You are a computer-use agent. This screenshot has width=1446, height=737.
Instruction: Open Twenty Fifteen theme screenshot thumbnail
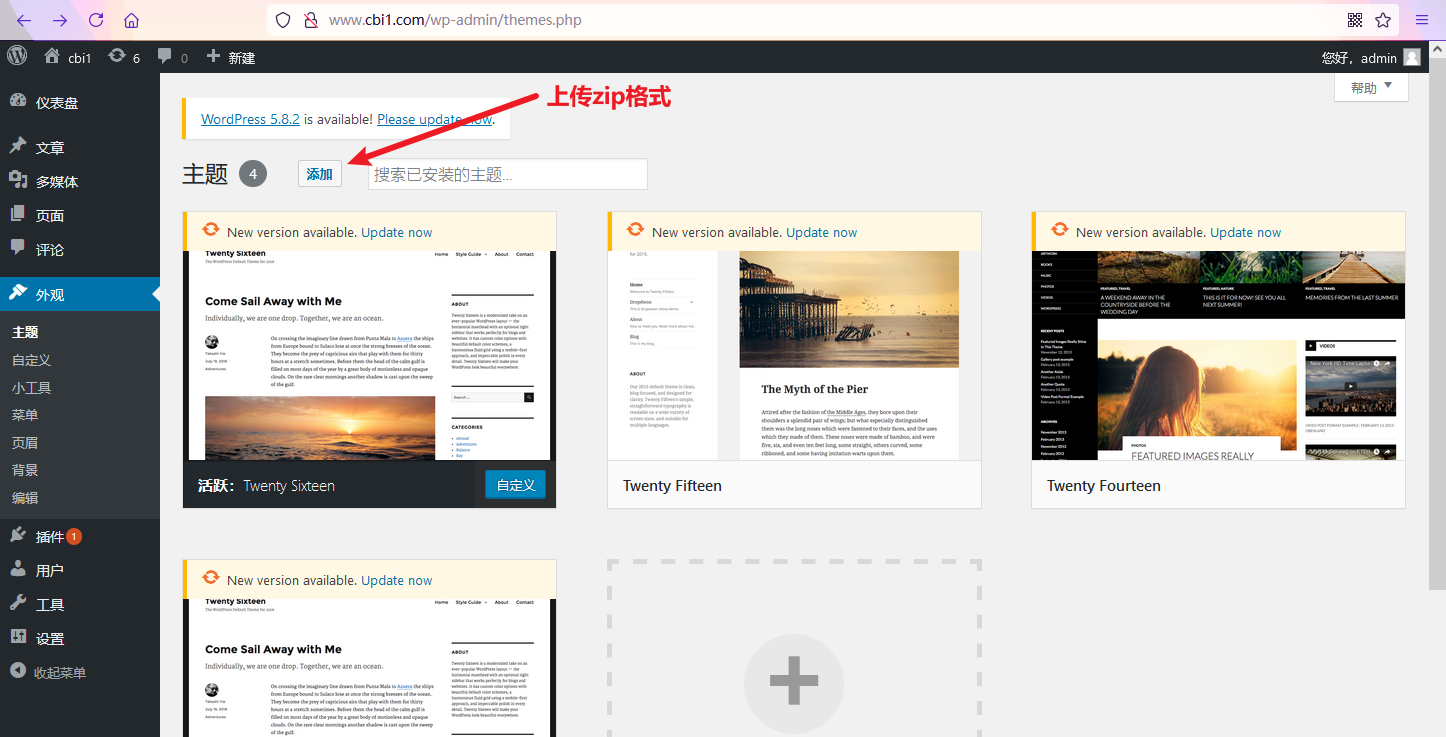pos(794,355)
